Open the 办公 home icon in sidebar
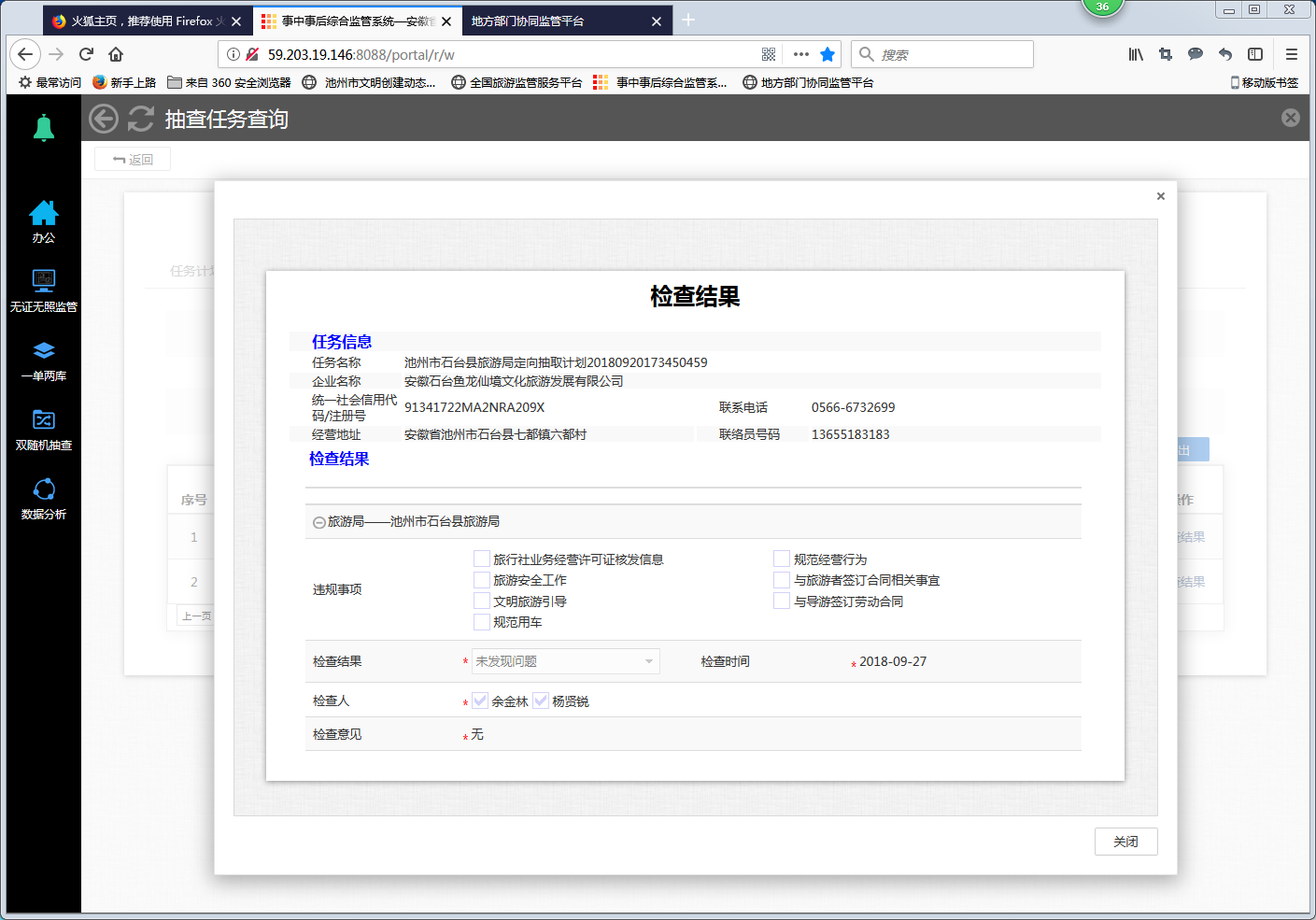Screen dimensions: 1316x920 [43, 222]
